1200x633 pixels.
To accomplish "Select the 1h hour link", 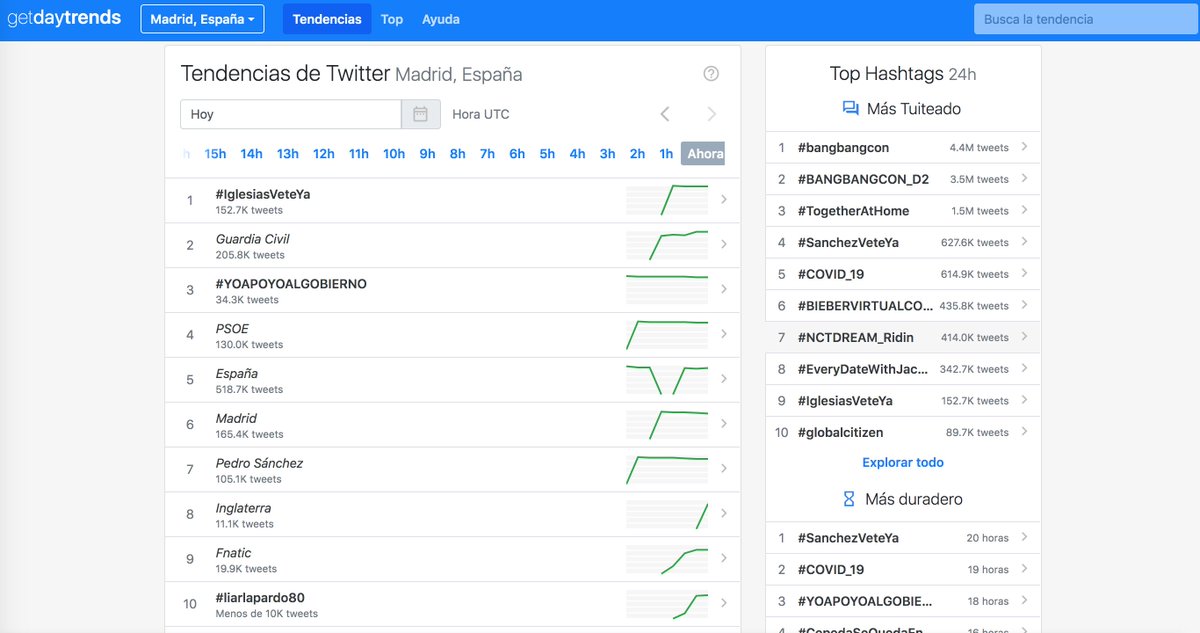I will click(666, 154).
